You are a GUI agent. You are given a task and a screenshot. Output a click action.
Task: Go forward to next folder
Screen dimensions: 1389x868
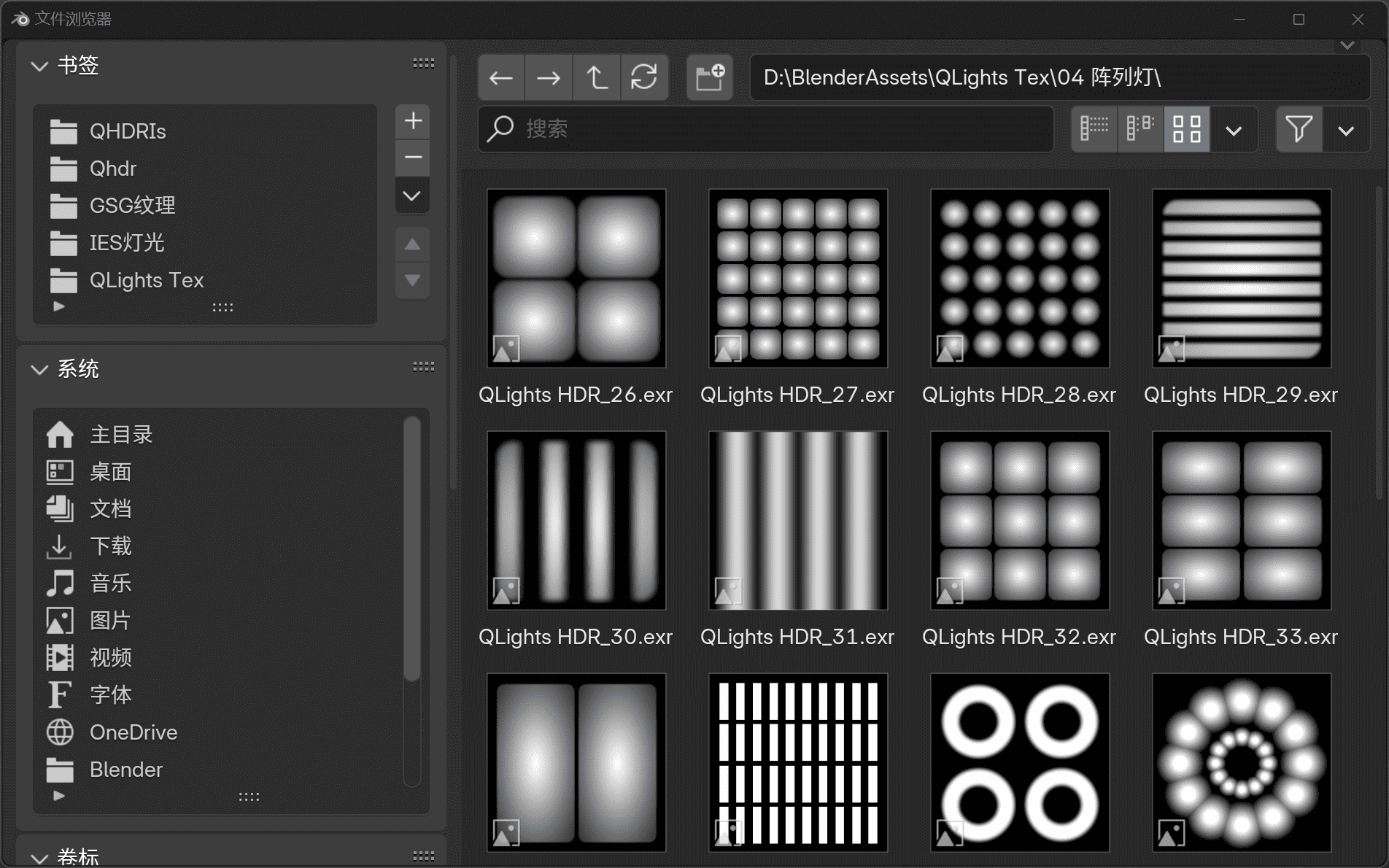point(548,77)
